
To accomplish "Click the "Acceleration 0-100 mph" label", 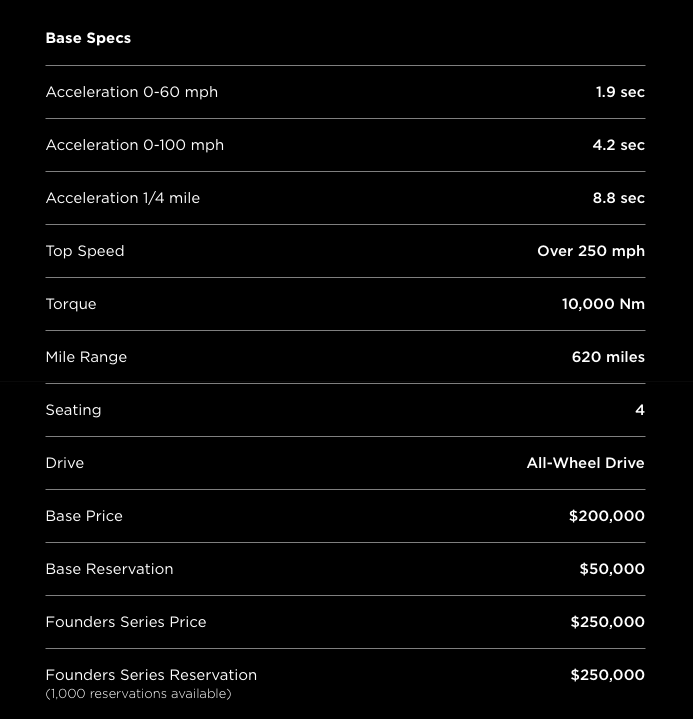I will (134, 145).
